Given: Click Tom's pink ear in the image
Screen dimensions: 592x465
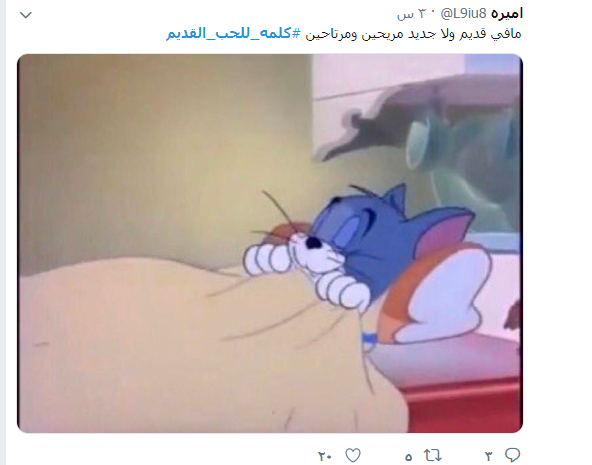Looking at the screenshot, I should pyautogui.click(x=447, y=229).
